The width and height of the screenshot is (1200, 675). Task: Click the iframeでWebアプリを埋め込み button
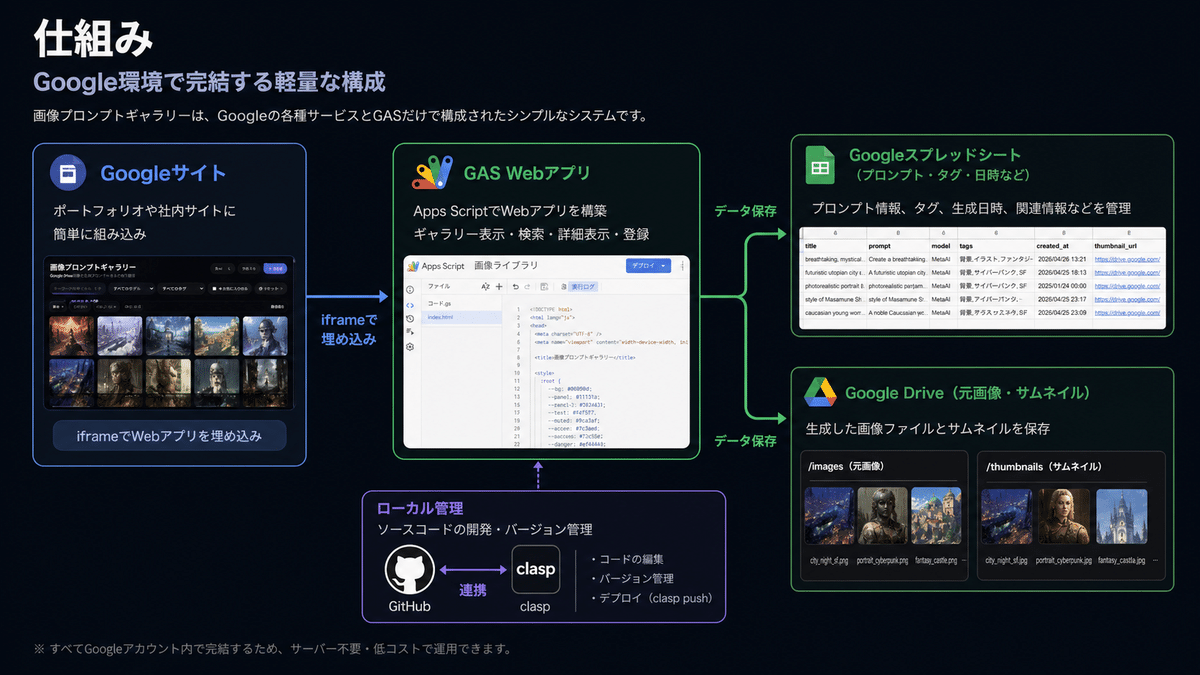(x=168, y=435)
